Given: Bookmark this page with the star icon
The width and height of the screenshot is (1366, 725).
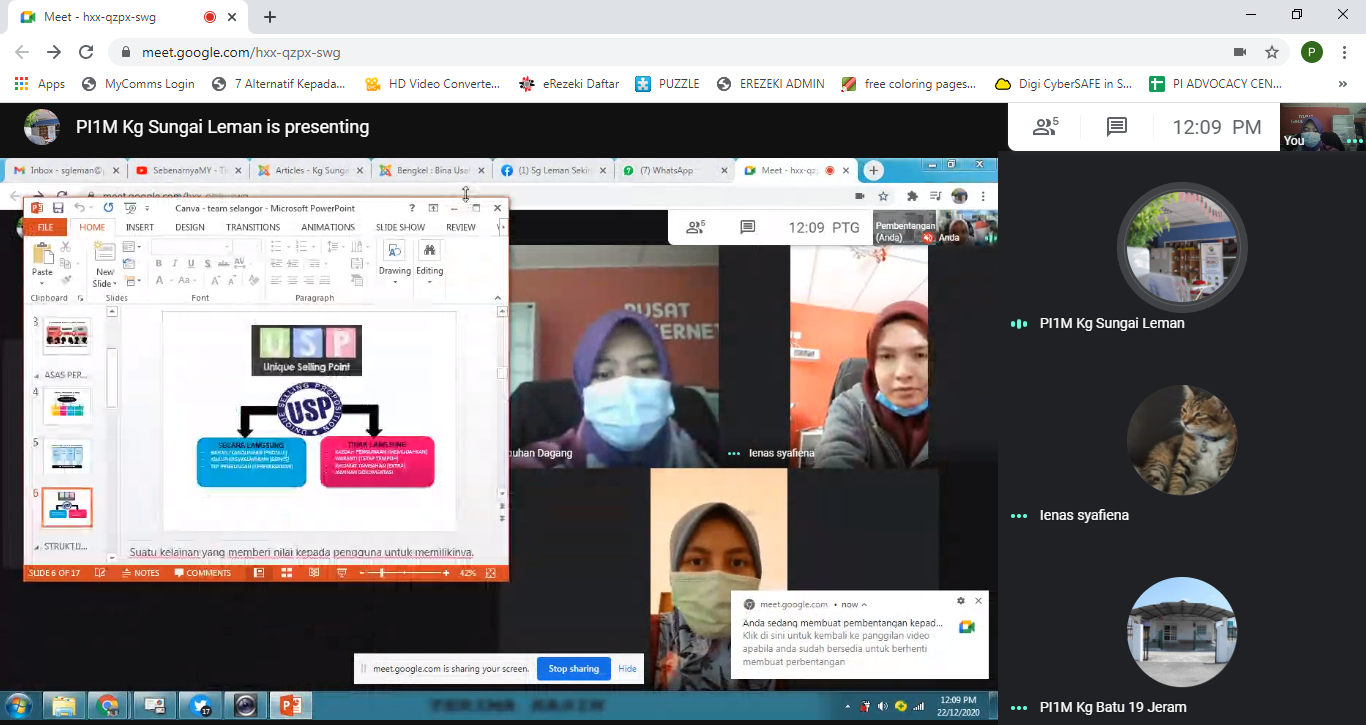Looking at the screenshot, I should click(x=1272, y=52).
